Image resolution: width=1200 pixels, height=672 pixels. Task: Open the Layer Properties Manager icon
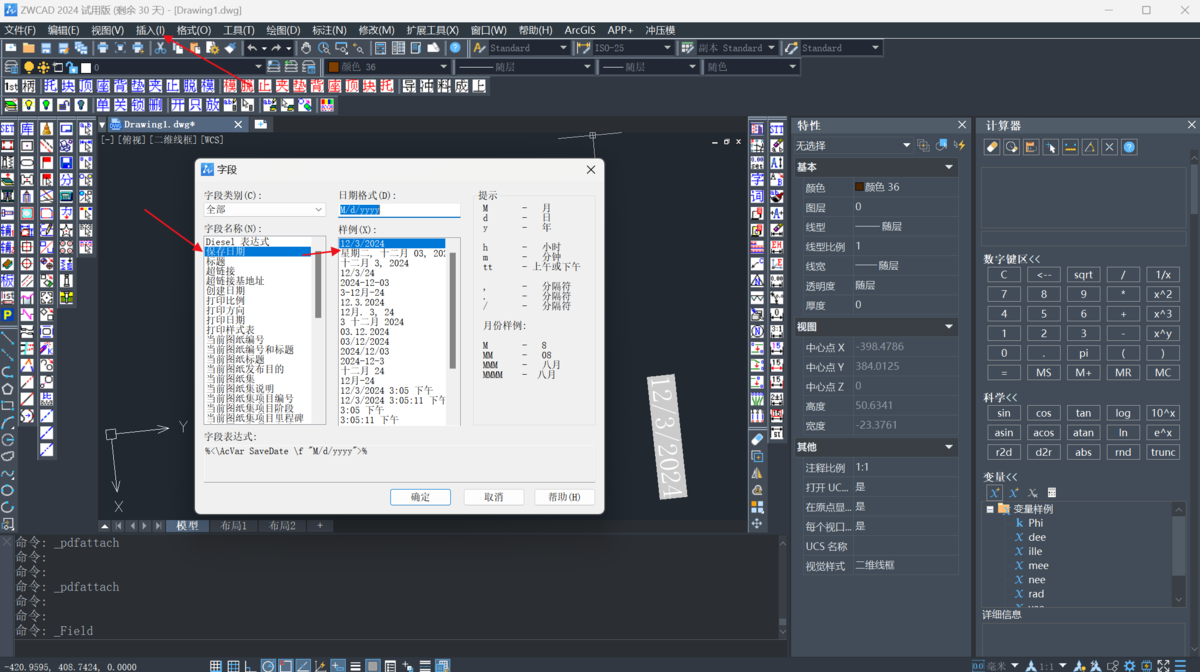(x=11, y=67)
